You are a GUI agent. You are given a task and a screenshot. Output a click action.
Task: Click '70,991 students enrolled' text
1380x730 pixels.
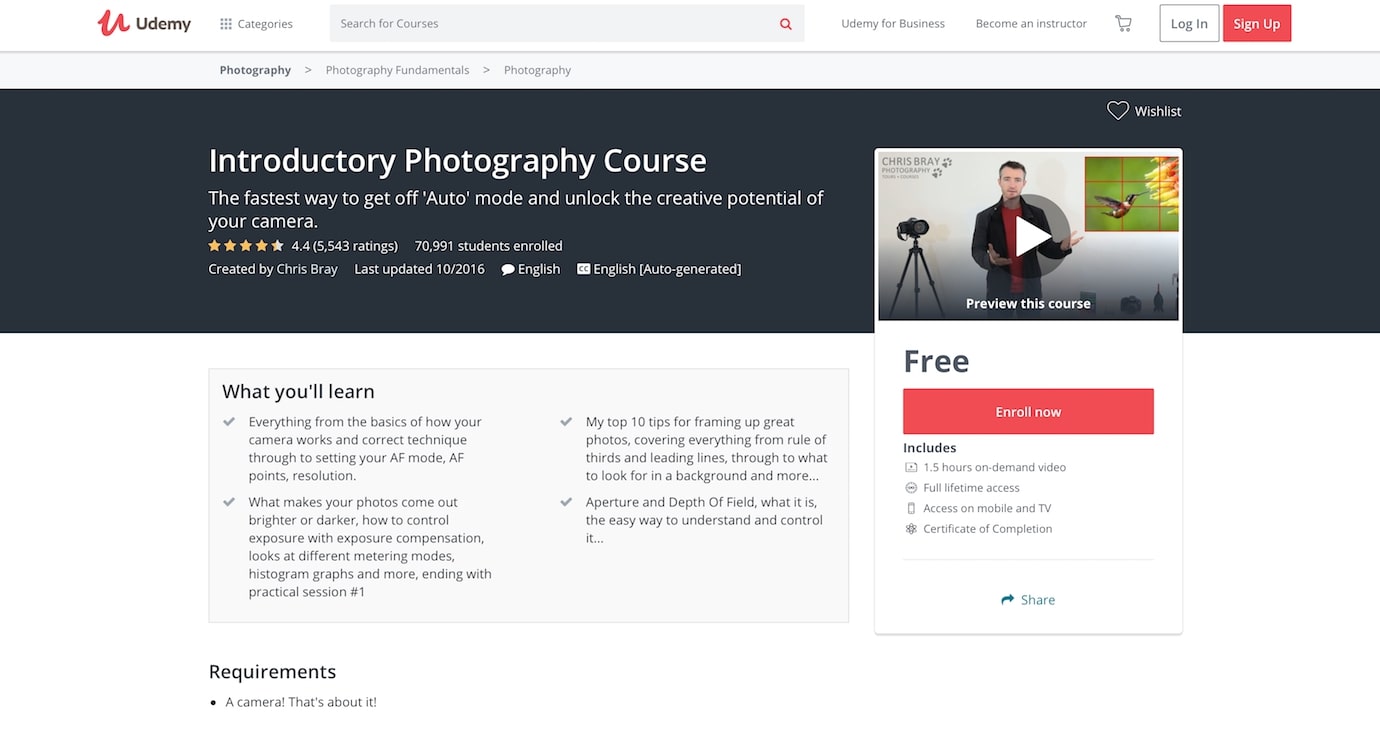(488, 246)
